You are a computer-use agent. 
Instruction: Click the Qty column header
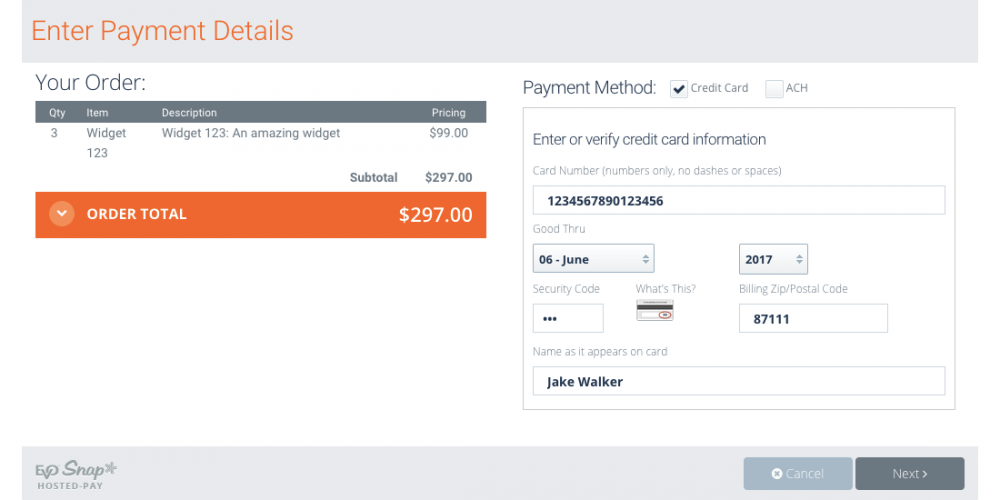click(x=57, y=113)
